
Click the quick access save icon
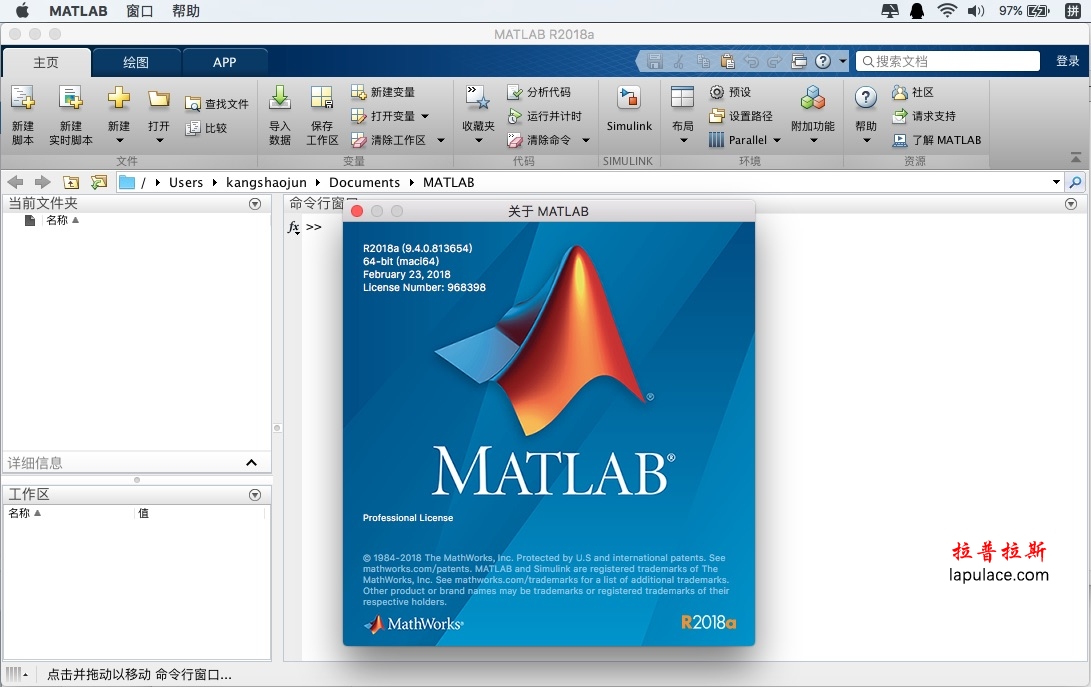655,61
